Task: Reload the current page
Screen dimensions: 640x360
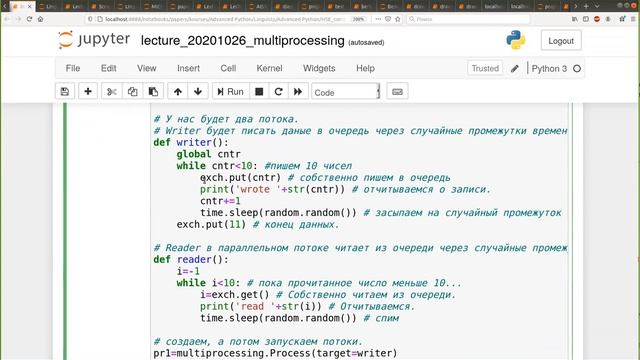Action: 29,19
